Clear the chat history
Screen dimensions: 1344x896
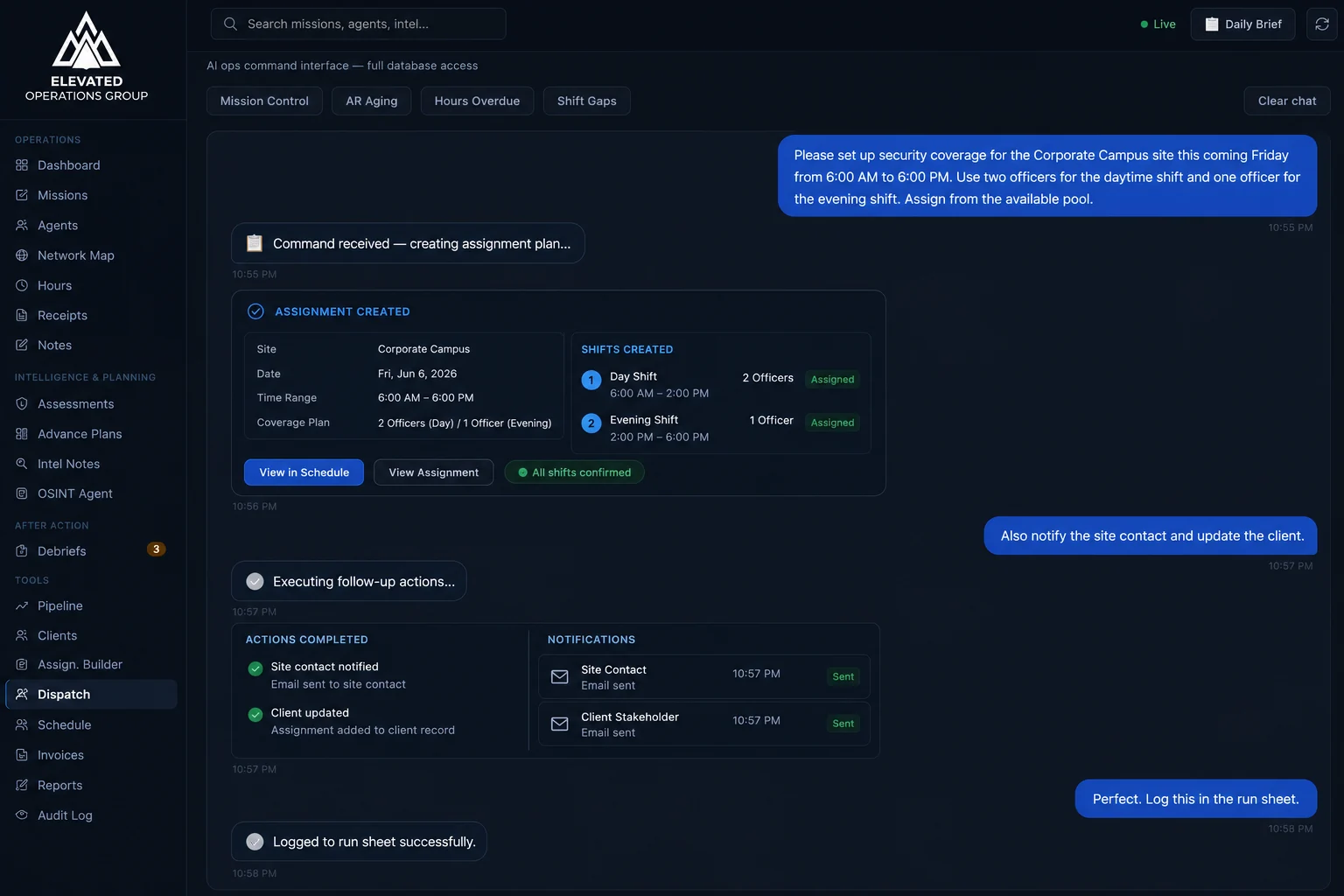[x=1287, y=101]
